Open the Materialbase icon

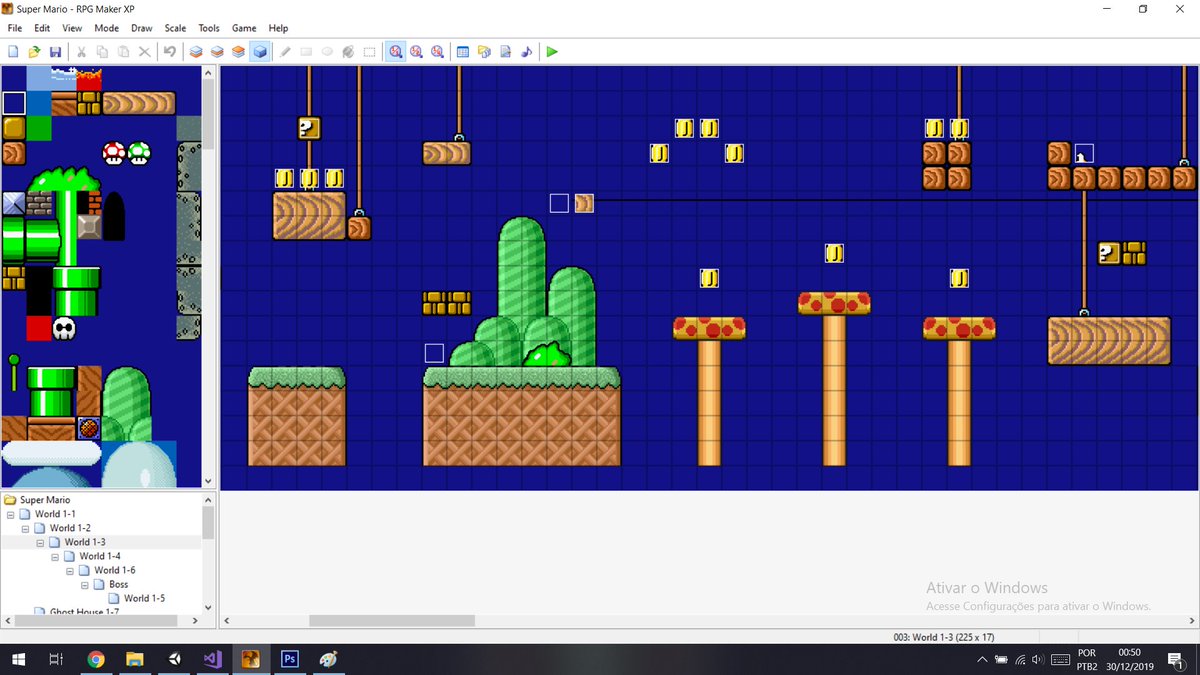484,51
